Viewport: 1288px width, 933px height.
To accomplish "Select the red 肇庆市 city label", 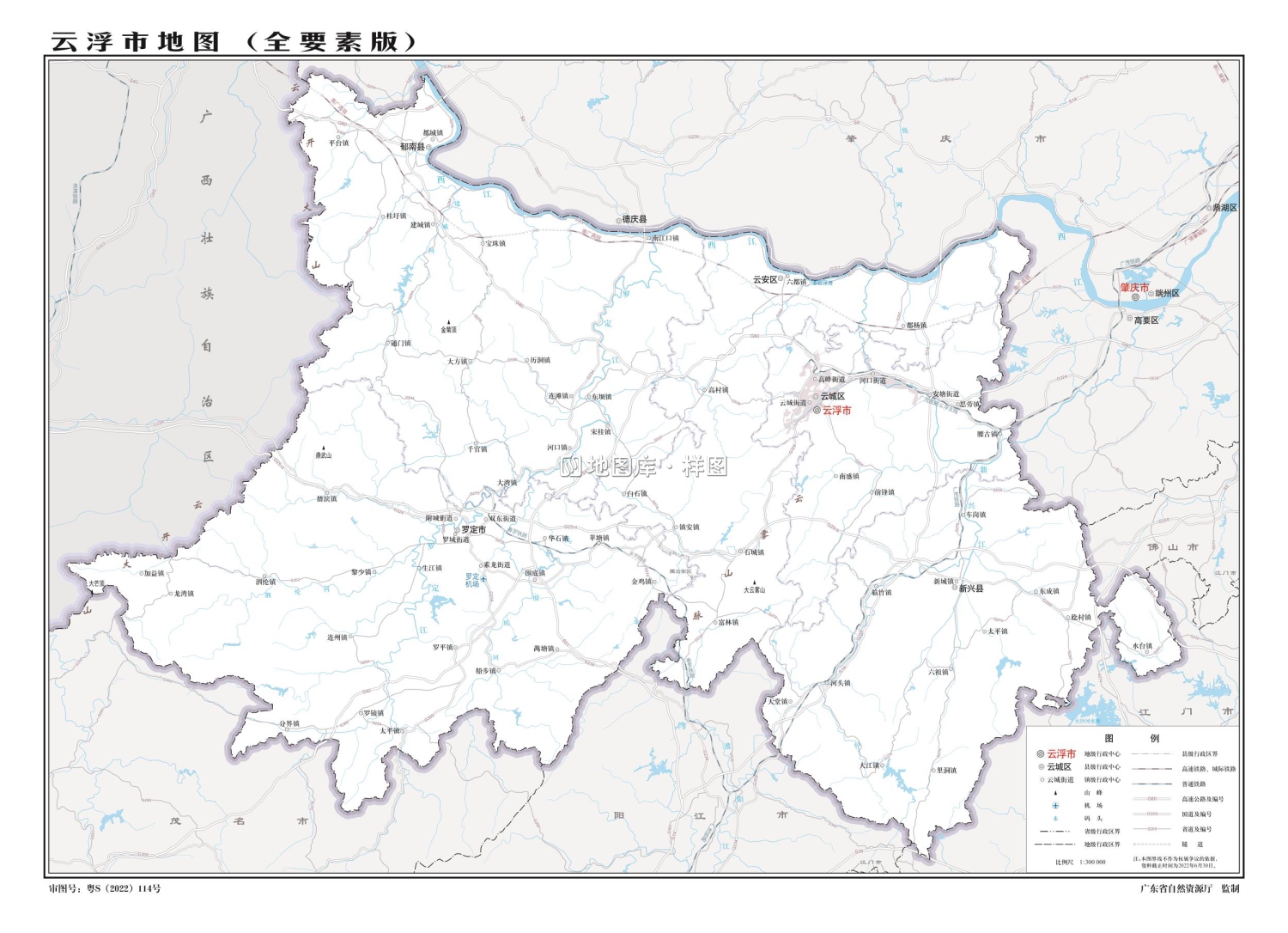I will tap(1135, 287).
